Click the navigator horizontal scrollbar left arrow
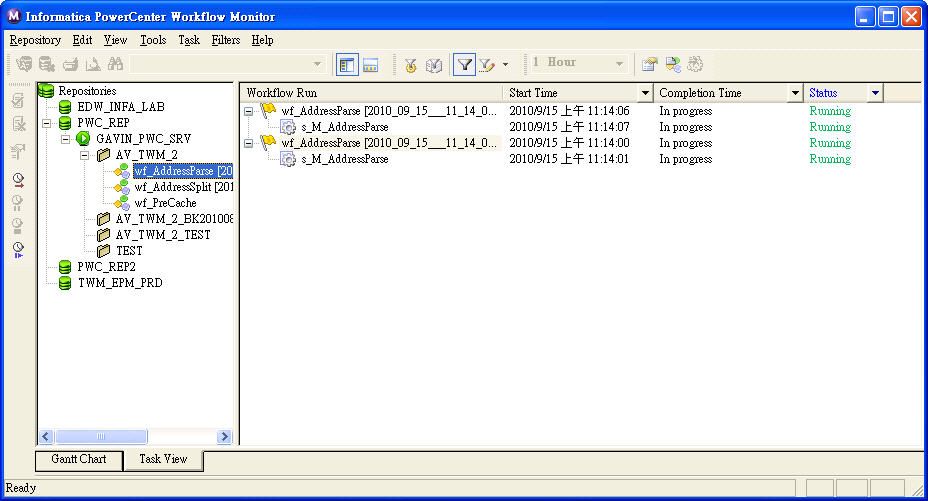Image resolution: width=928 pixels, height=501 pixels. tap(46, 437)
